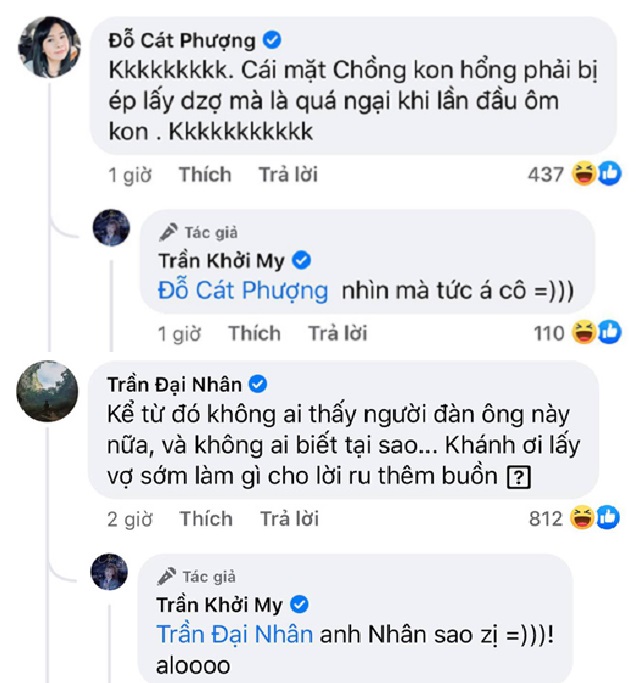Image resolution: width=640 pixels, height=683 pixels.
Task: Click the verified badge beside Trần Khởi My's last reply
Action: coord(299,605)
